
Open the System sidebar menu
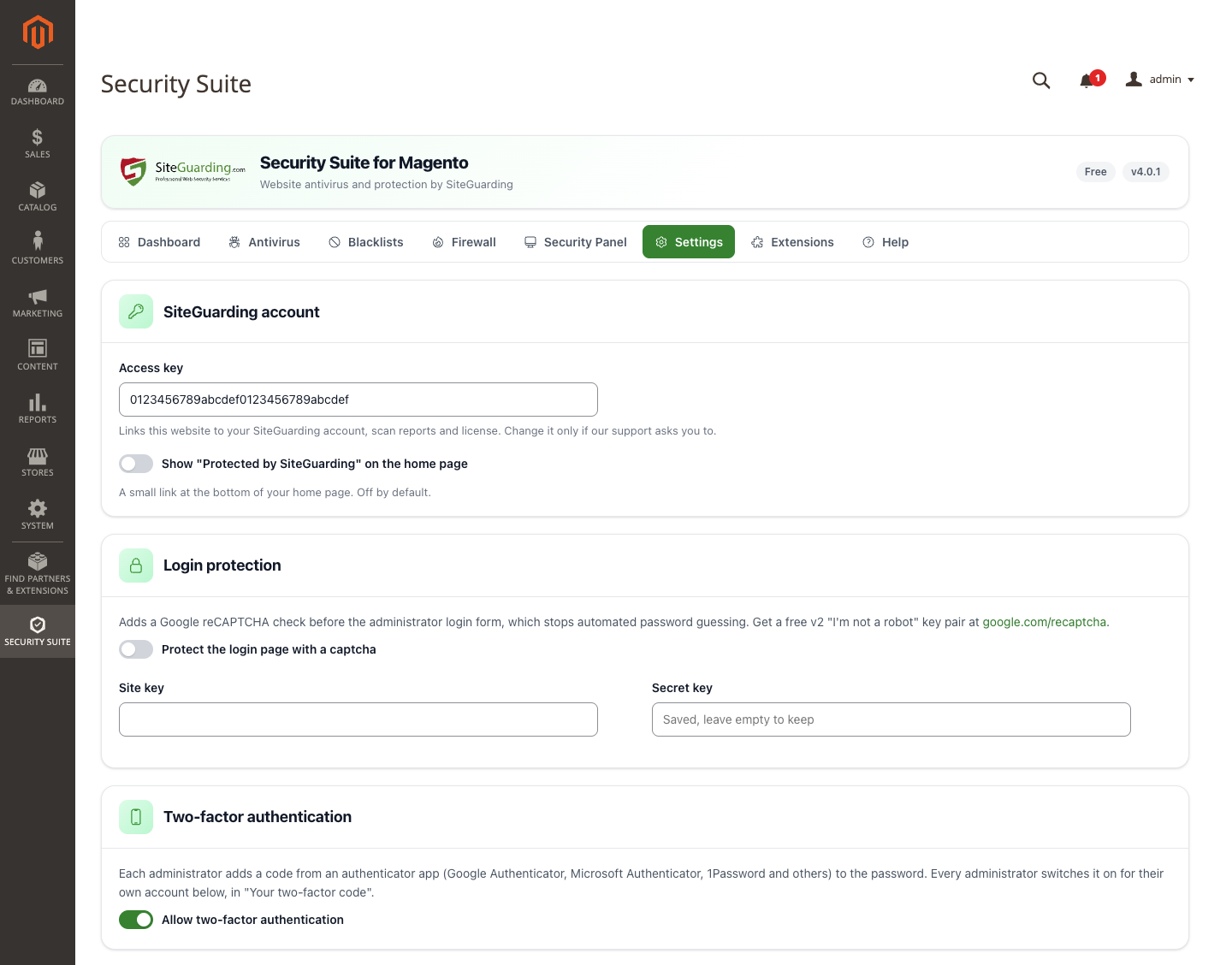38,515
